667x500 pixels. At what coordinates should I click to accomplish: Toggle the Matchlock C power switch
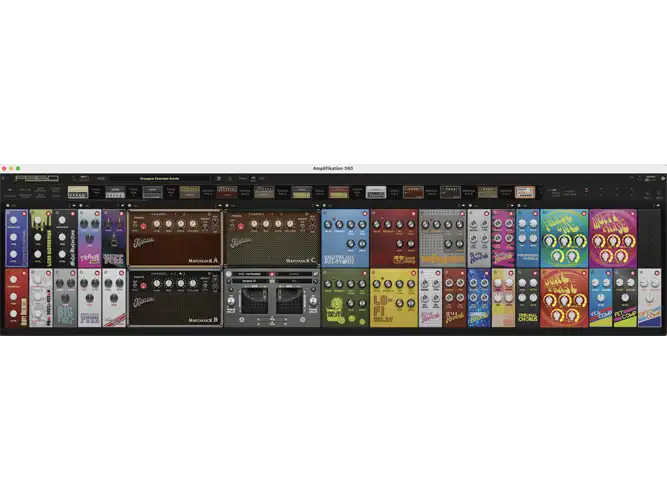coord(241,226)
